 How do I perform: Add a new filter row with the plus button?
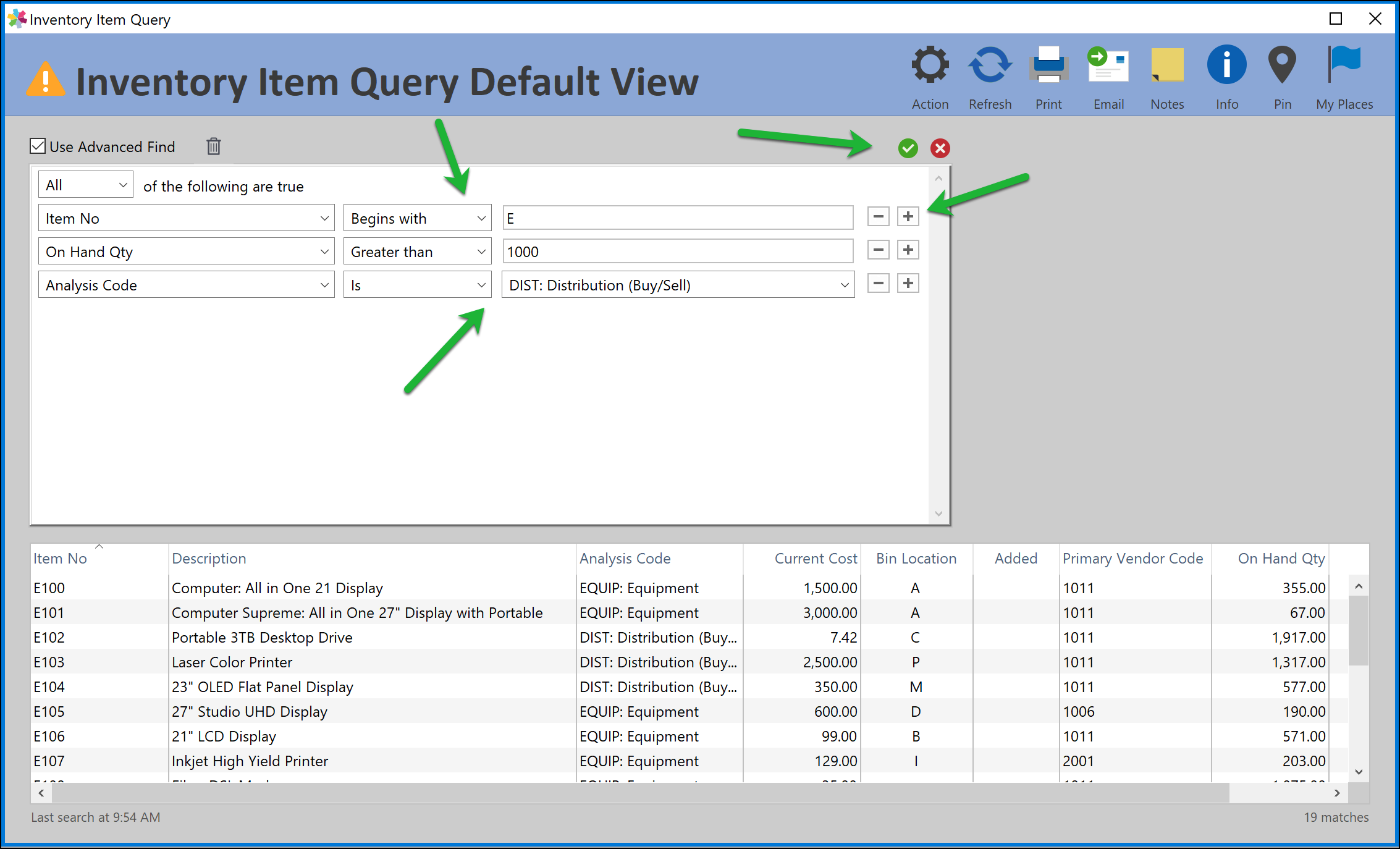tap(908, 216)
